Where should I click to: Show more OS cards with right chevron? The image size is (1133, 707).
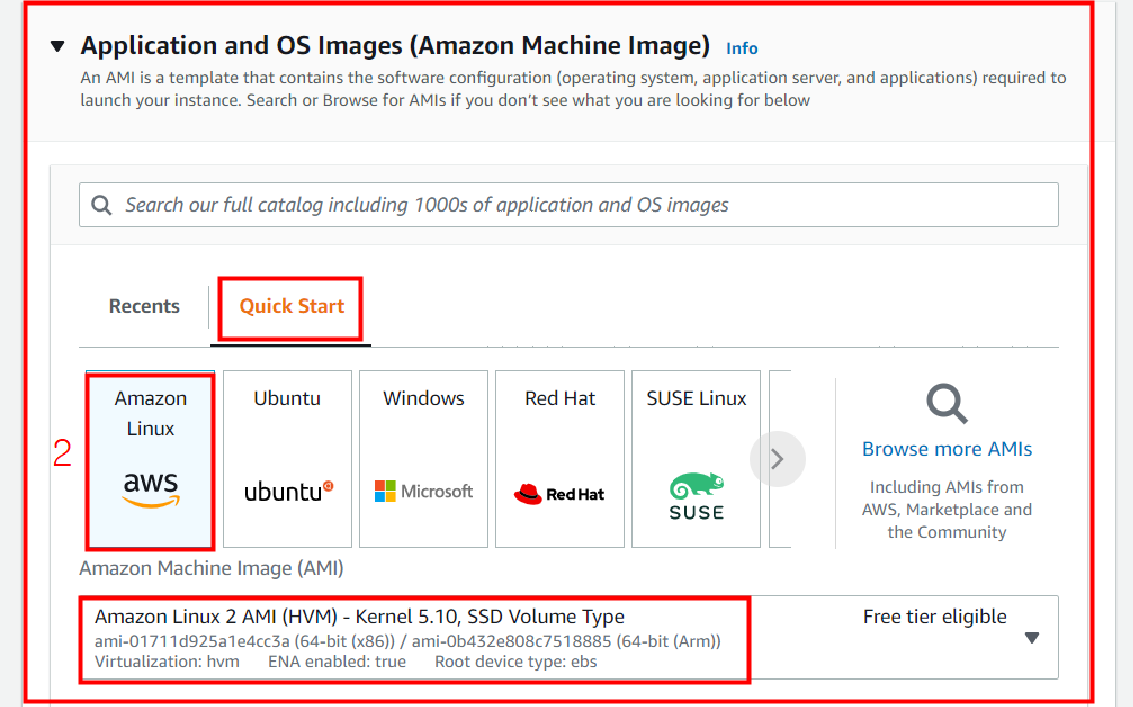pos(777,459)
